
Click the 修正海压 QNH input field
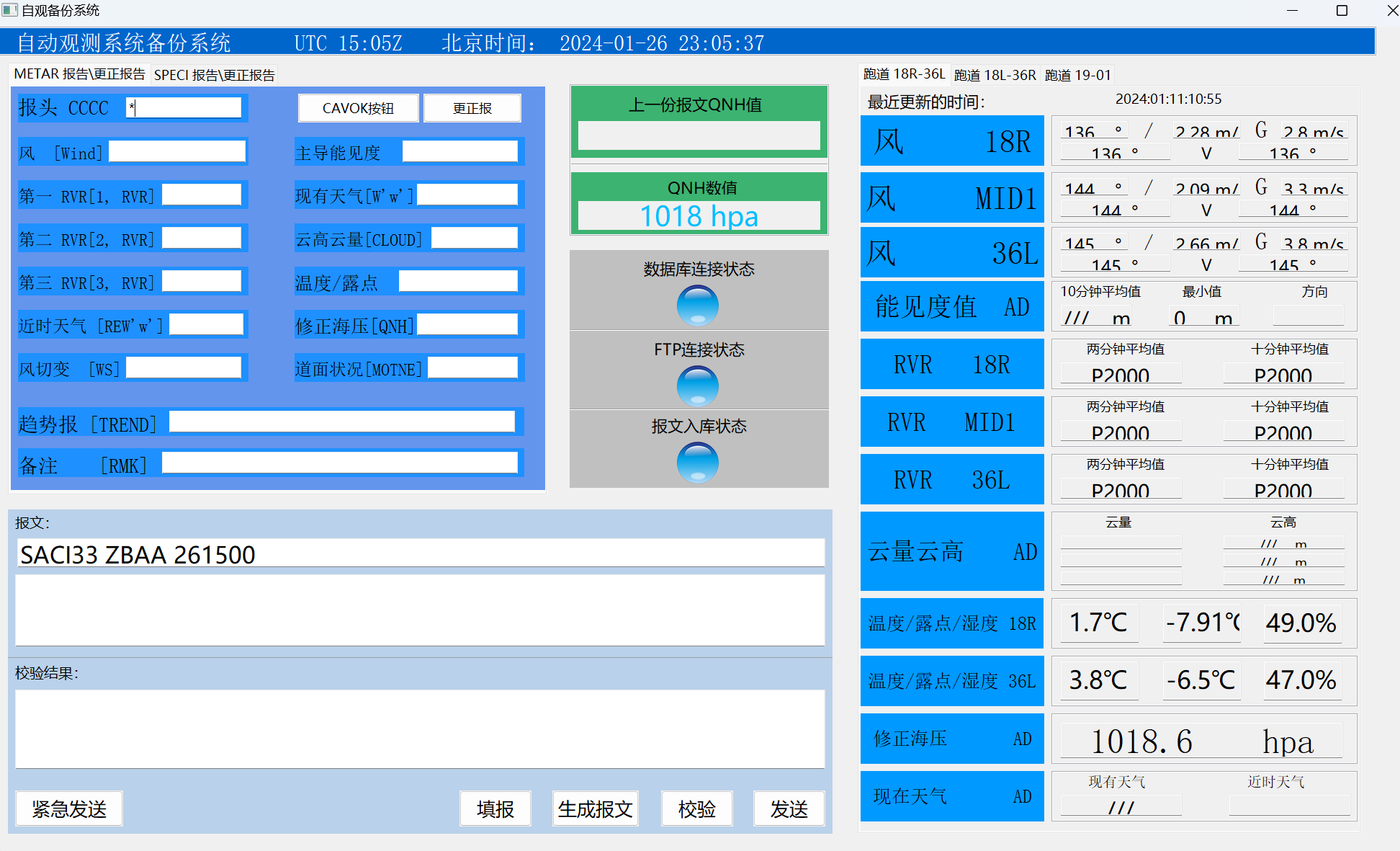tap(467, 324)
